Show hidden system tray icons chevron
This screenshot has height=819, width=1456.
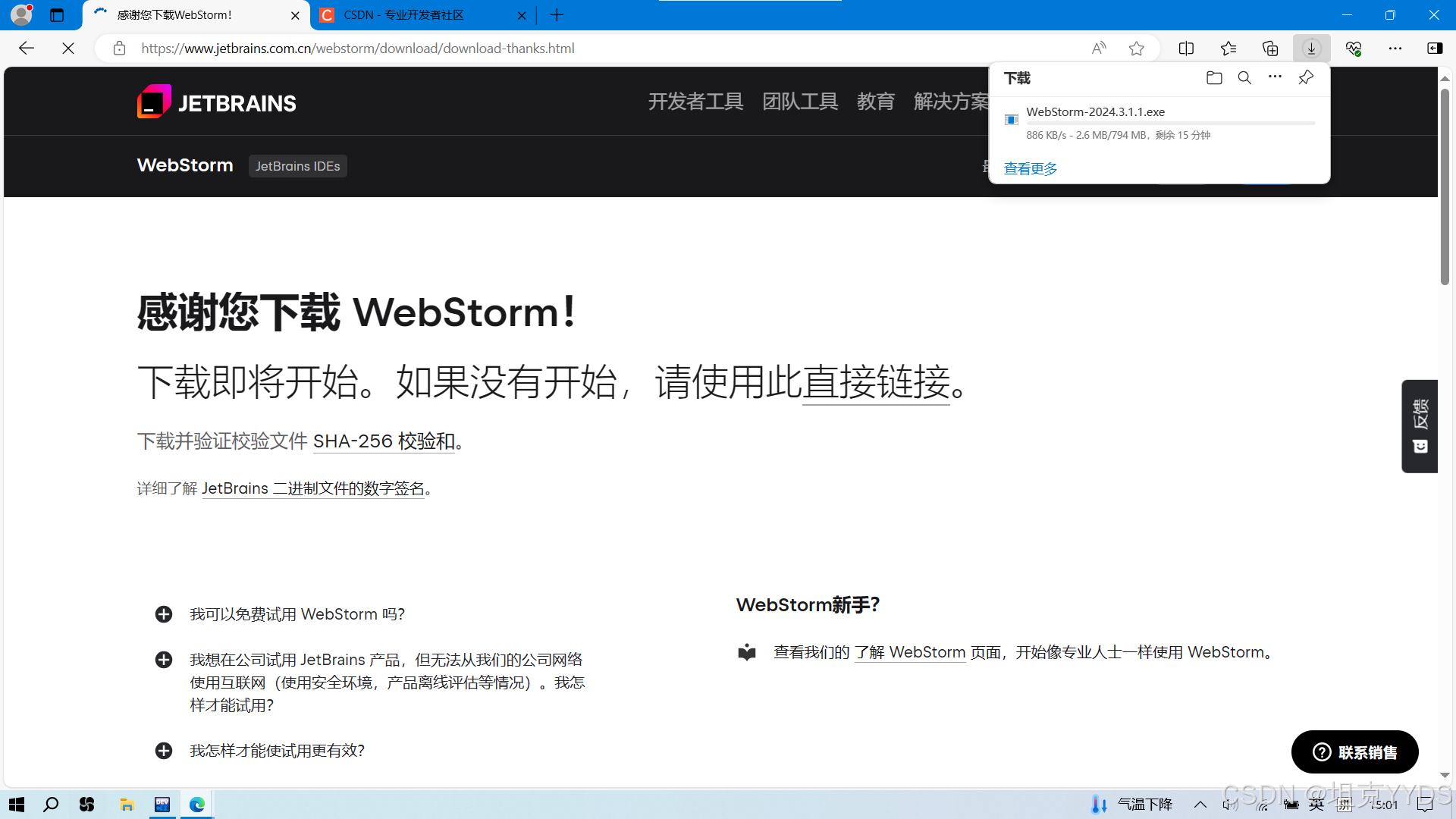coord(1200,805)
